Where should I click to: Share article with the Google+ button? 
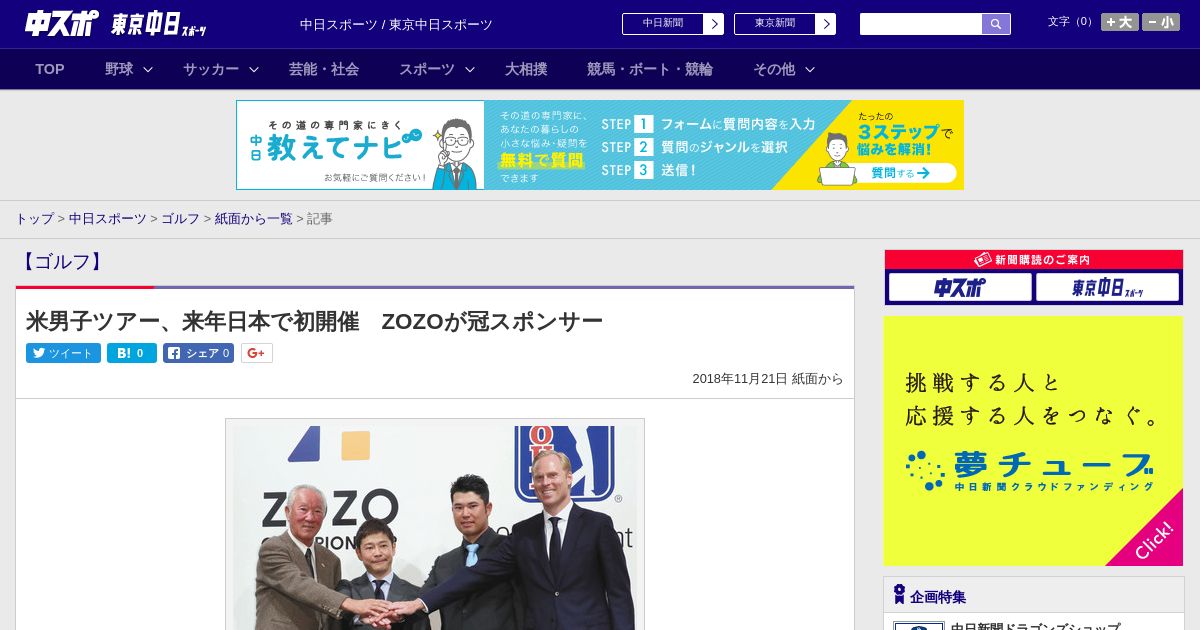[x=257, y=353]
